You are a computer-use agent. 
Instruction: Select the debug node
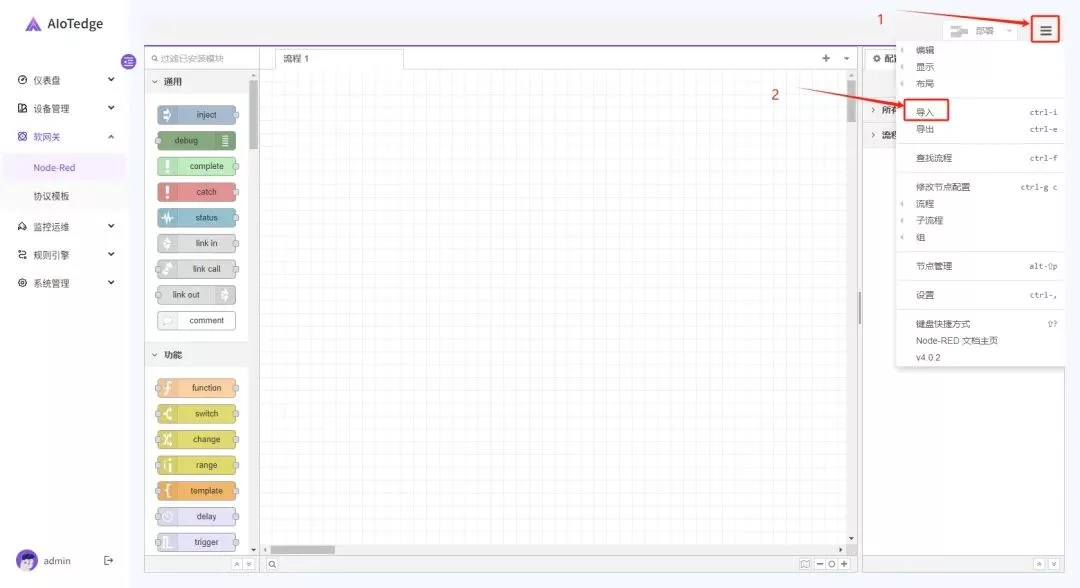coord(196,141)
